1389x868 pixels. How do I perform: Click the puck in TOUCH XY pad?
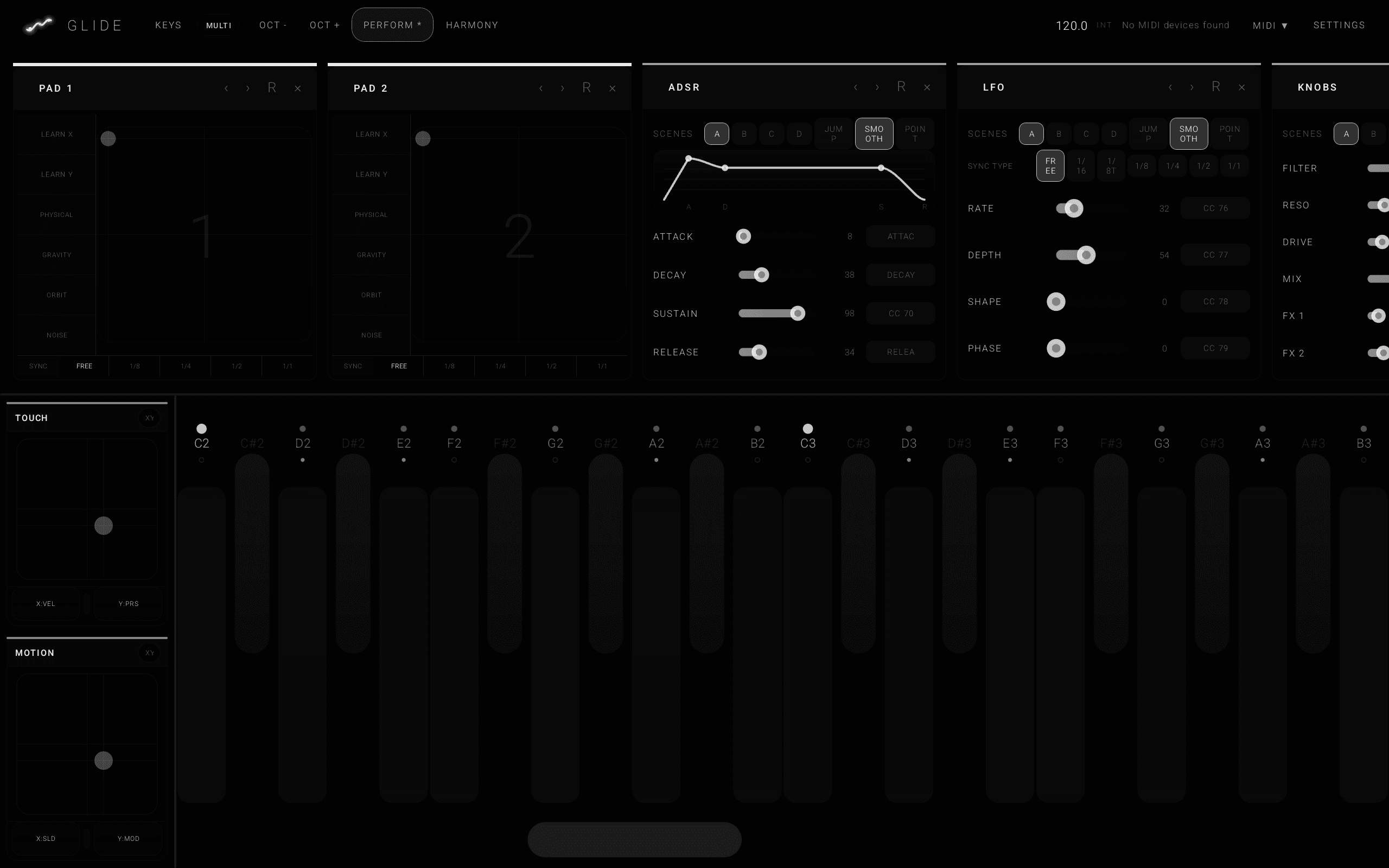tap(103, 526)
